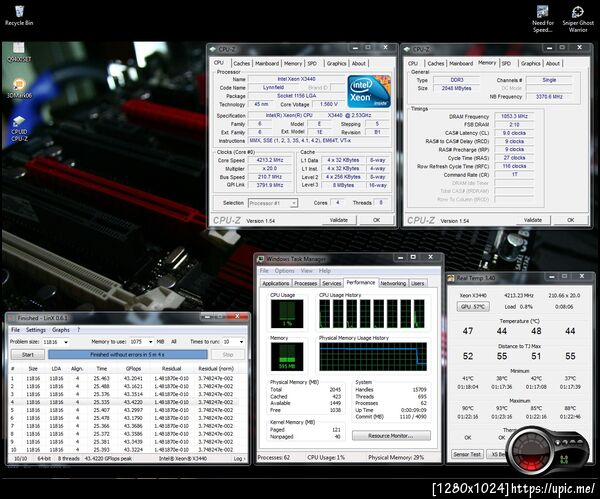Open Mainboard tab in the CPU-Z CPU-tab window
Image resolution: width=600 pixels, height=499 pixels.
(267, 64)
